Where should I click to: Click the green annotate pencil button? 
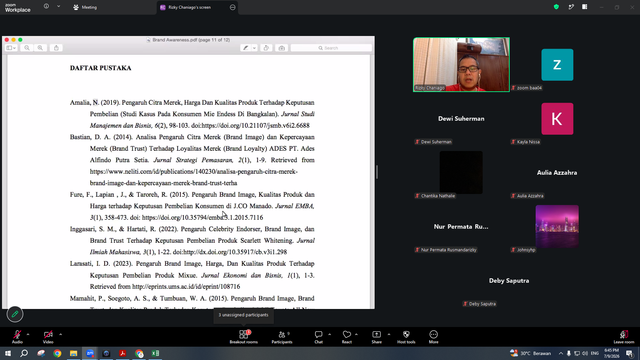click(15, 314)
